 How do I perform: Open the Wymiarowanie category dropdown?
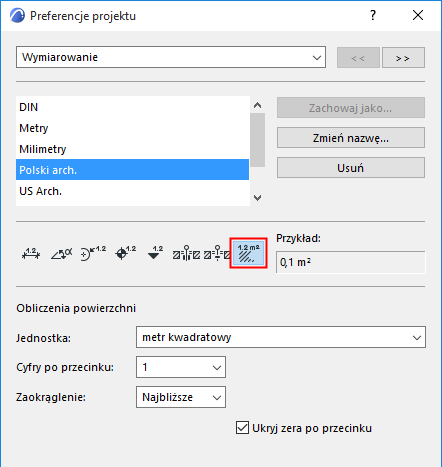tap(171, 57)
